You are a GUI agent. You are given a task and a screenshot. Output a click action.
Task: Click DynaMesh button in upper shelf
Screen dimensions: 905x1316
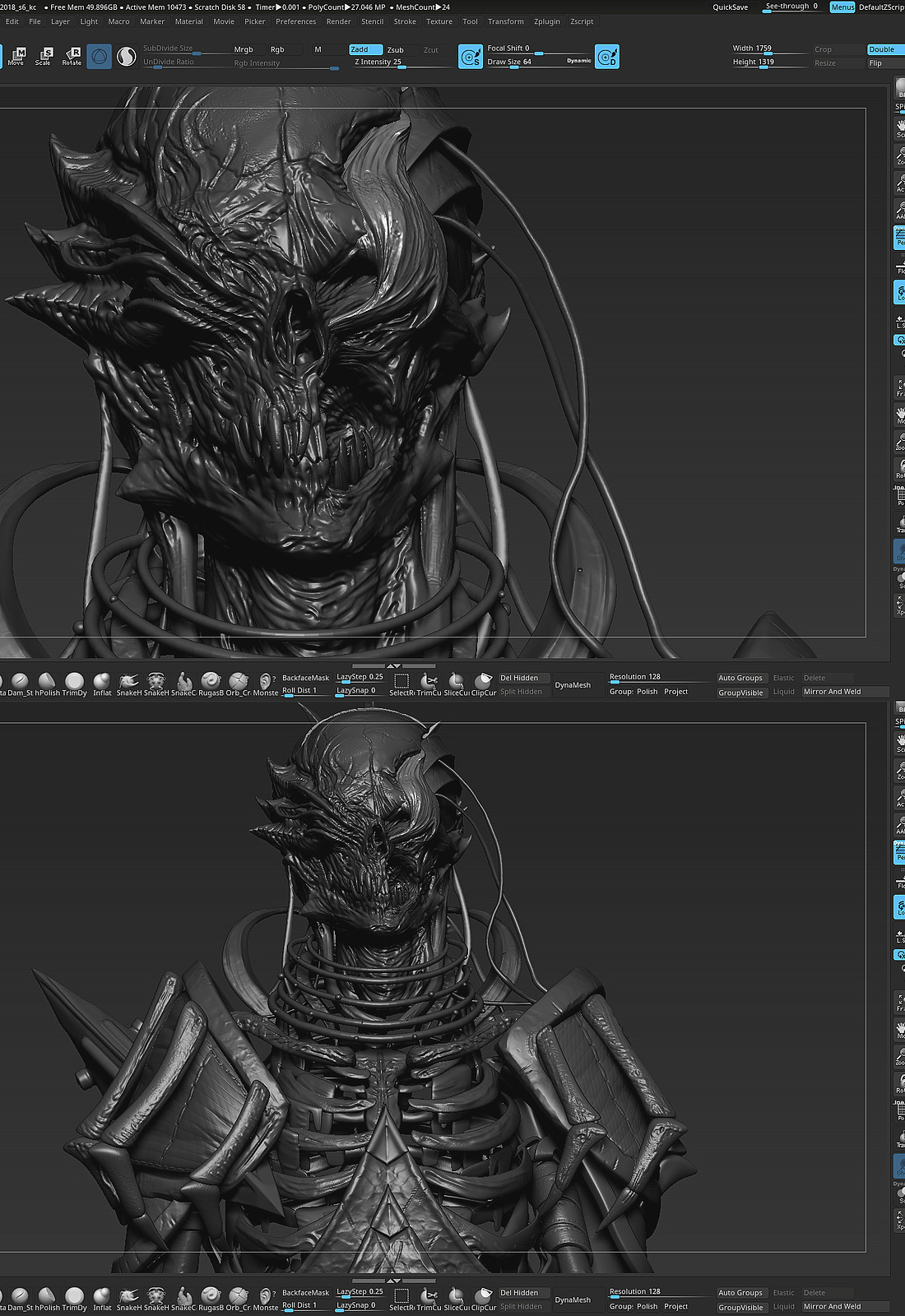point(573,685)
